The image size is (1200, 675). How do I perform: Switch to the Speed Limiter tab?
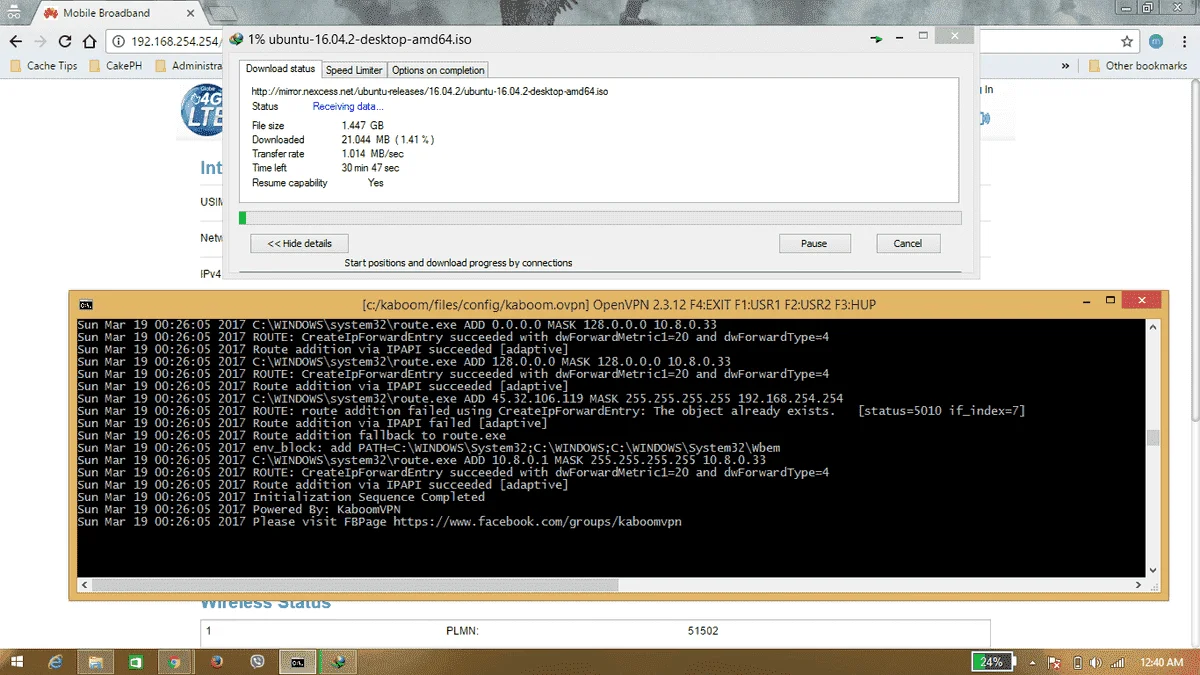click(x=354, y=70)
